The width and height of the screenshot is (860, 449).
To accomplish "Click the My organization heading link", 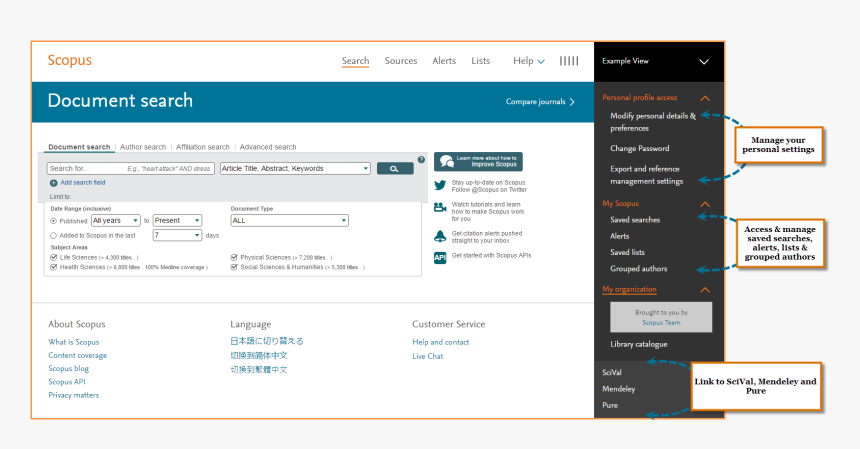I will (629, 289).
